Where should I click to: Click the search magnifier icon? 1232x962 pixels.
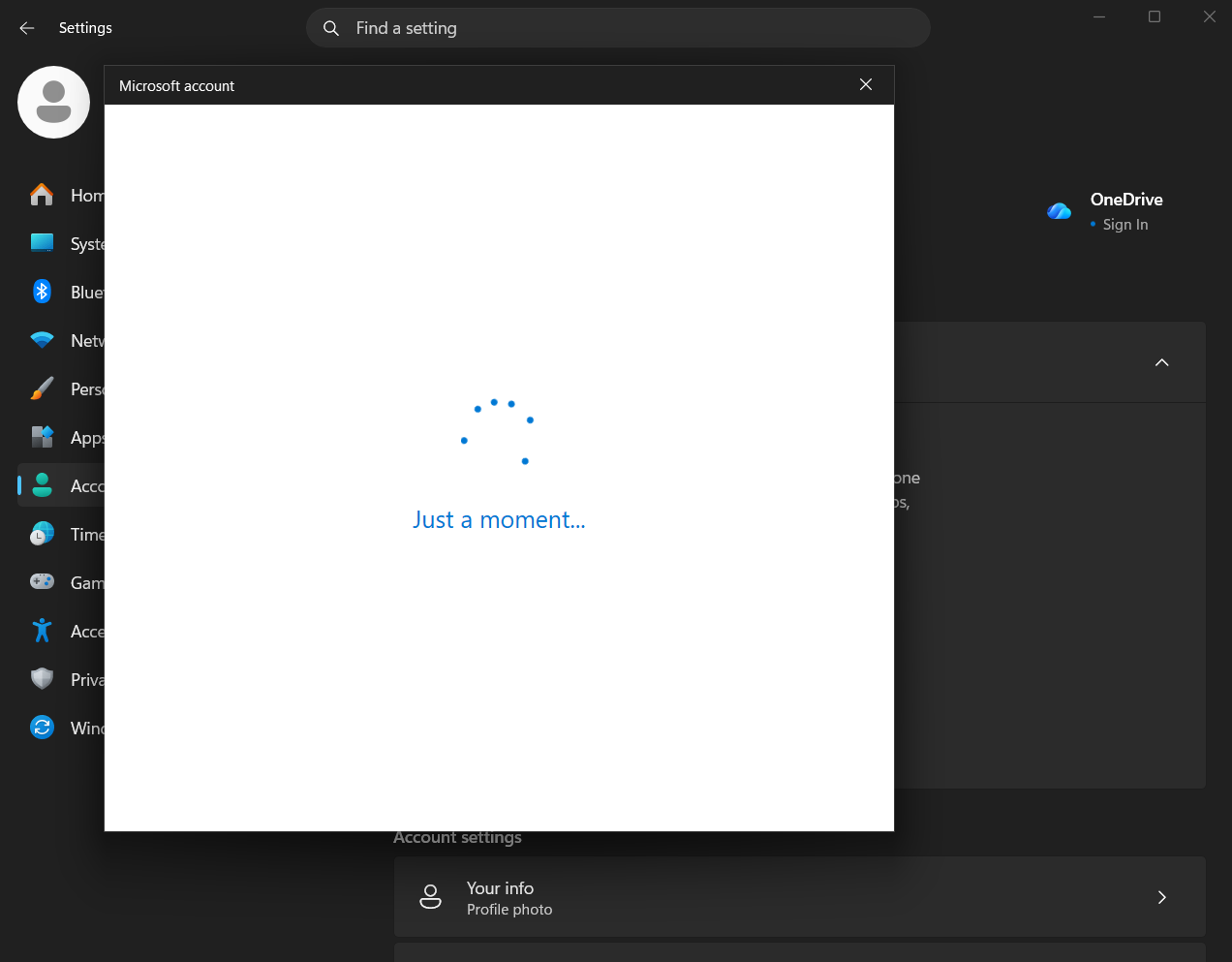(x=331, y=28)
